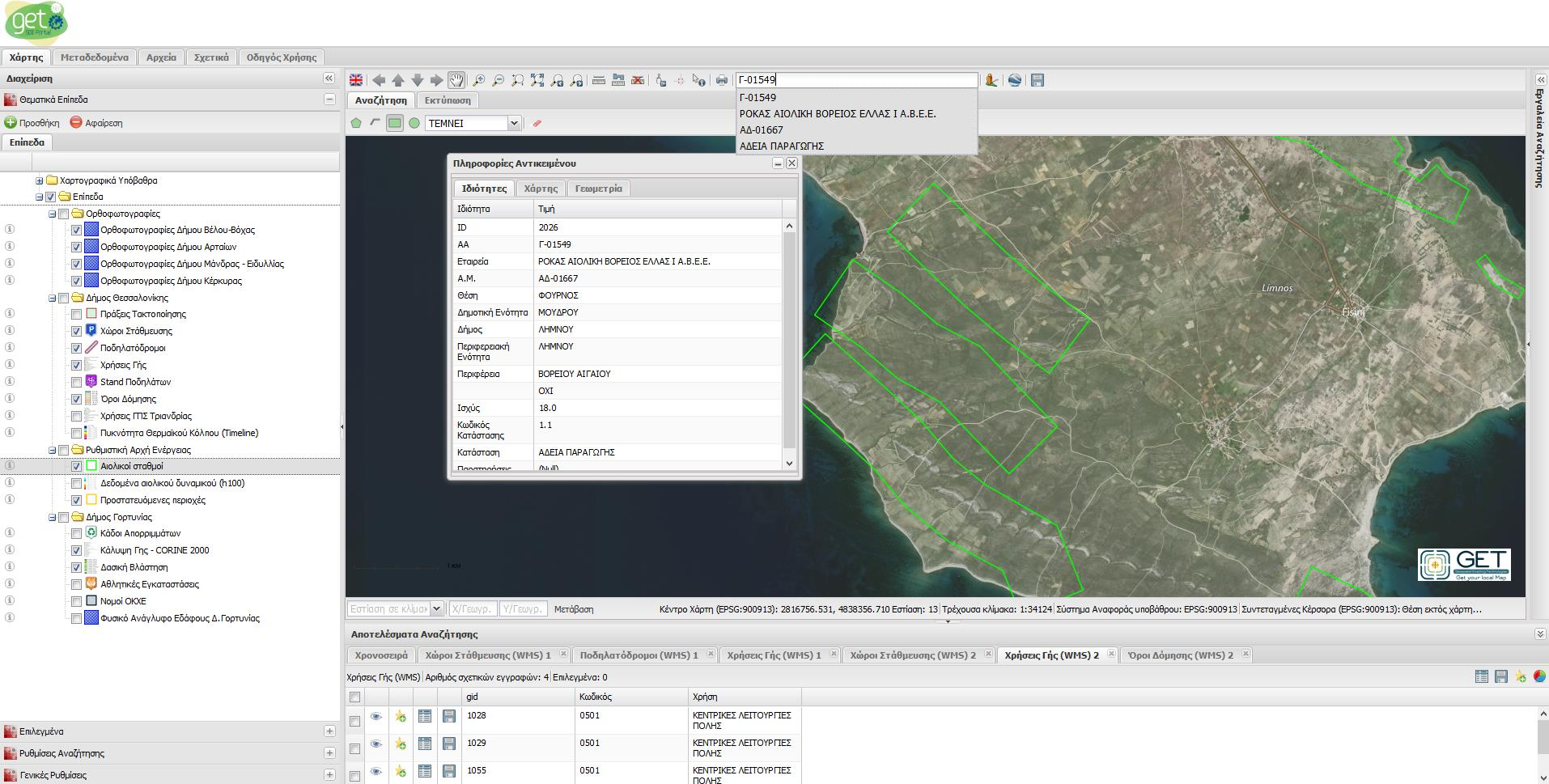This screenshot has height=784, width=1549.
Task: Click the Αφαίρεση remove layer button
Action: 96,123
